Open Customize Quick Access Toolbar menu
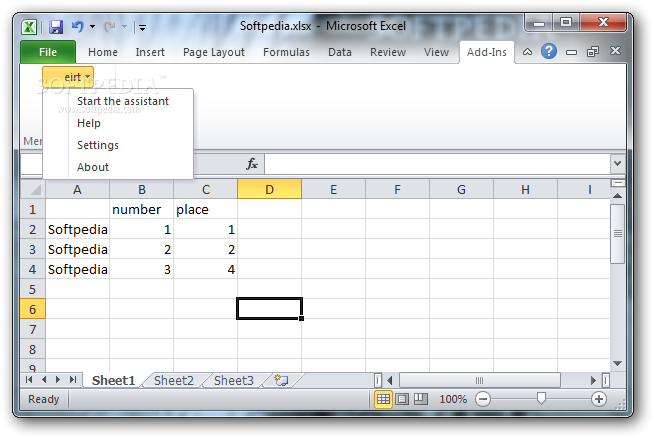The height and width of the screenshot is (438, 654). point(142,28)
